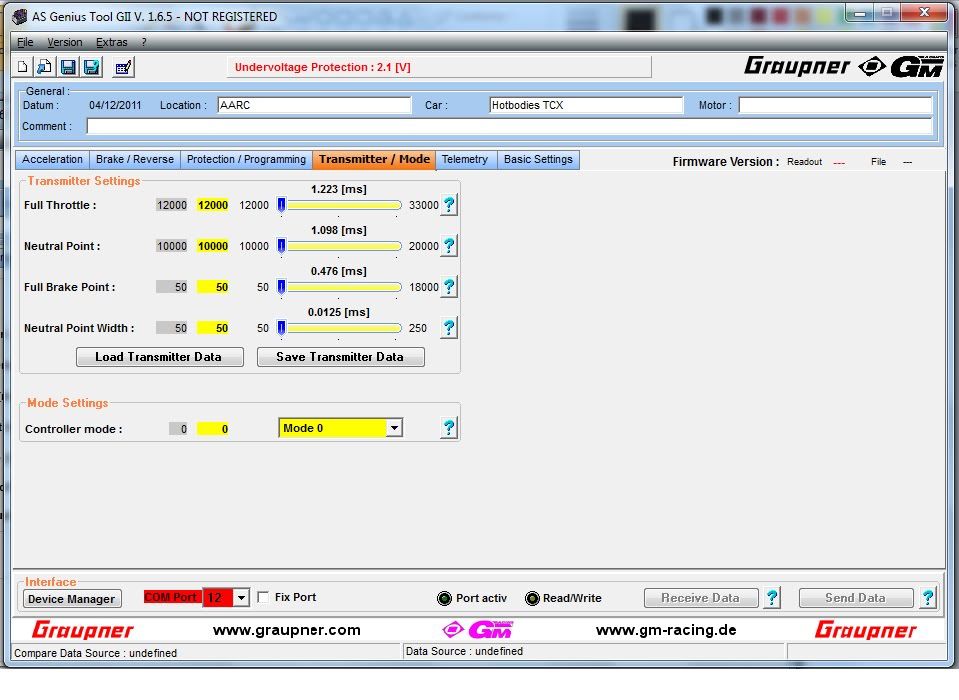This screenshot has width=959, height=700.
Task: Click the Save As floppy icon
Action: pos(92,67)
